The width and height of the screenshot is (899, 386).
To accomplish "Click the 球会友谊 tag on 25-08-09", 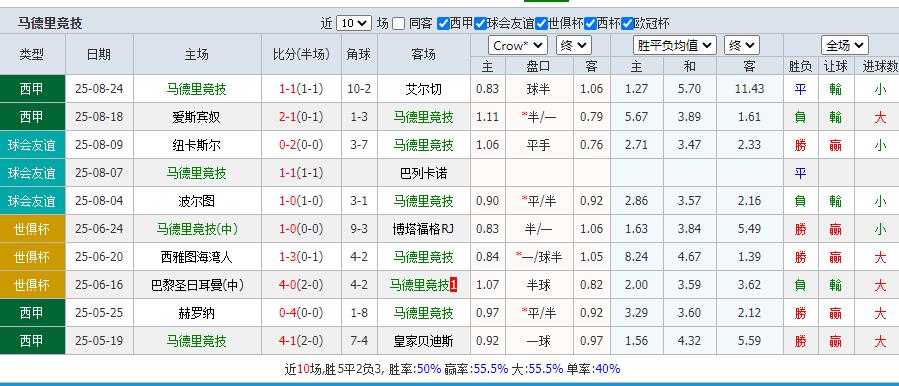I will tap(32, 145).
